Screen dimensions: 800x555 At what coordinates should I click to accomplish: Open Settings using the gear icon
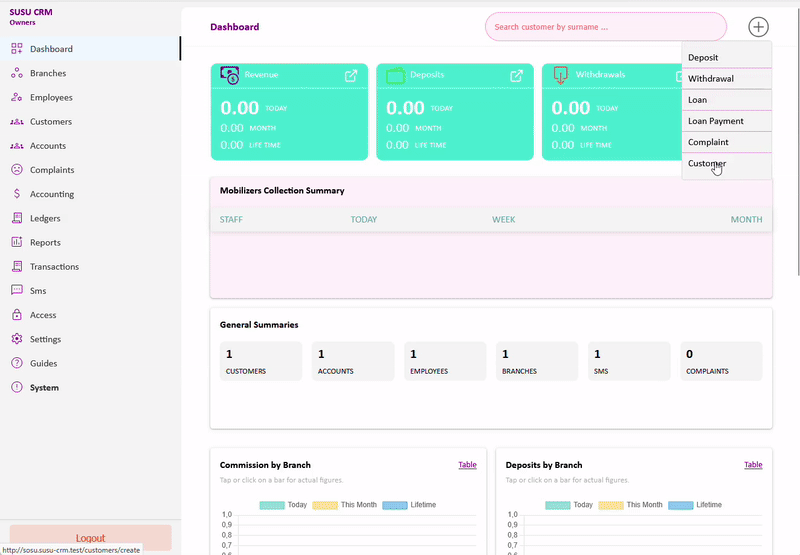click(16, 339)
